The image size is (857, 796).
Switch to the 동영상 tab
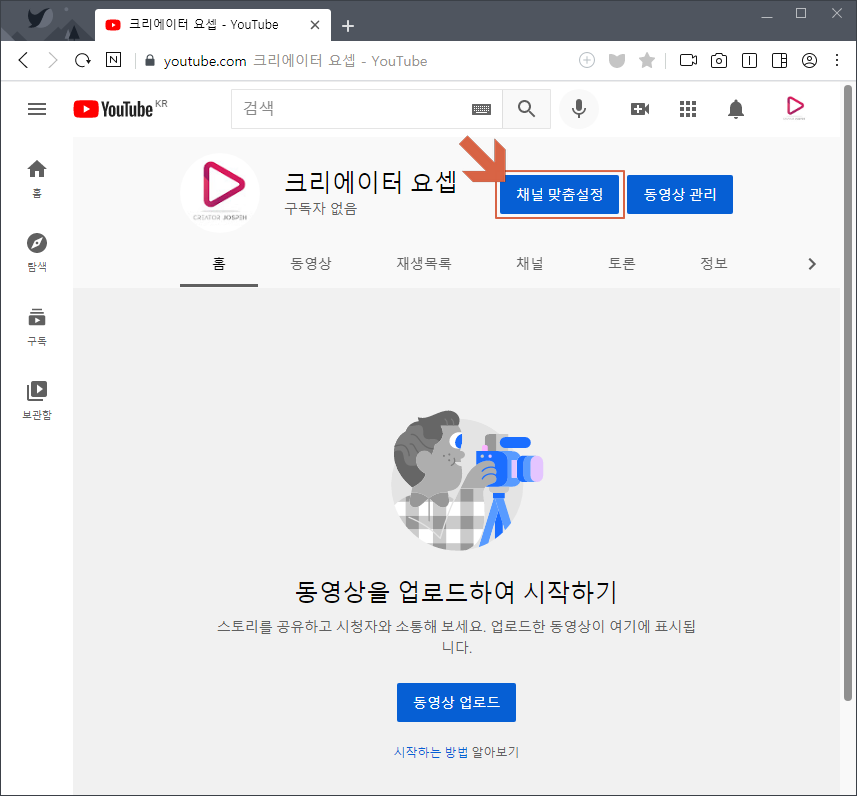310,264
